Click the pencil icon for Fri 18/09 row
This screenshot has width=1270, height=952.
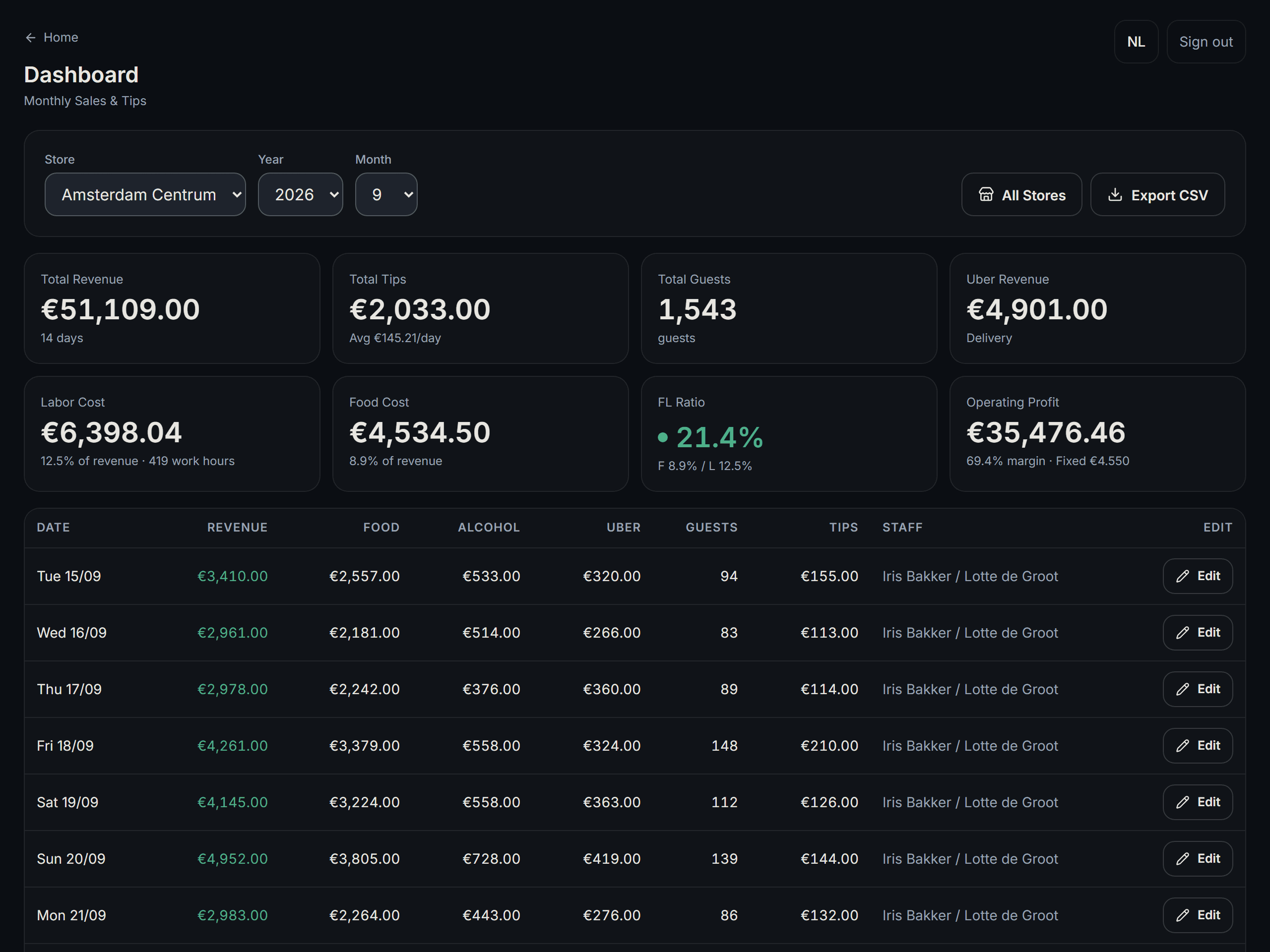point(1183,746)
